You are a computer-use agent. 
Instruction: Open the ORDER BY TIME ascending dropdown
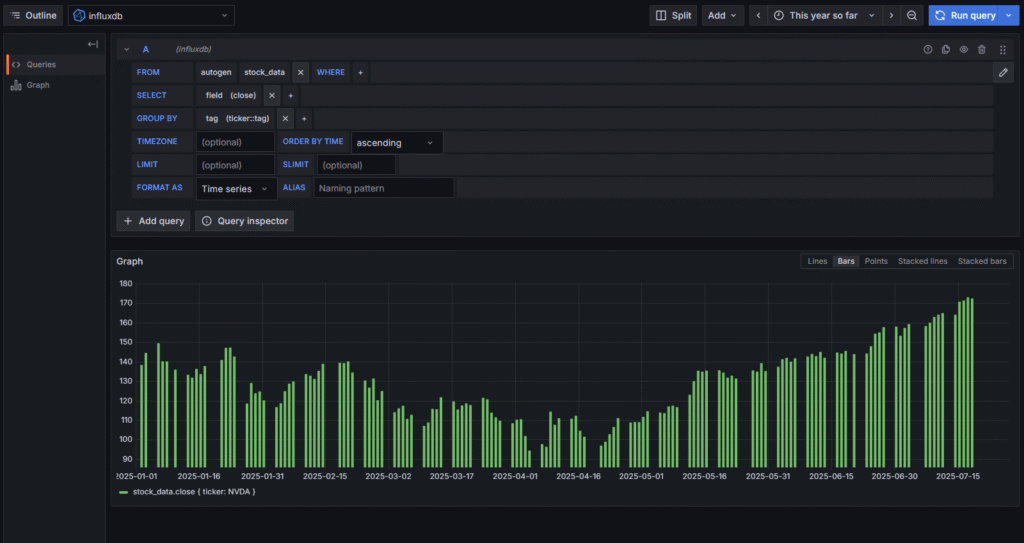(x=396, y=142)
